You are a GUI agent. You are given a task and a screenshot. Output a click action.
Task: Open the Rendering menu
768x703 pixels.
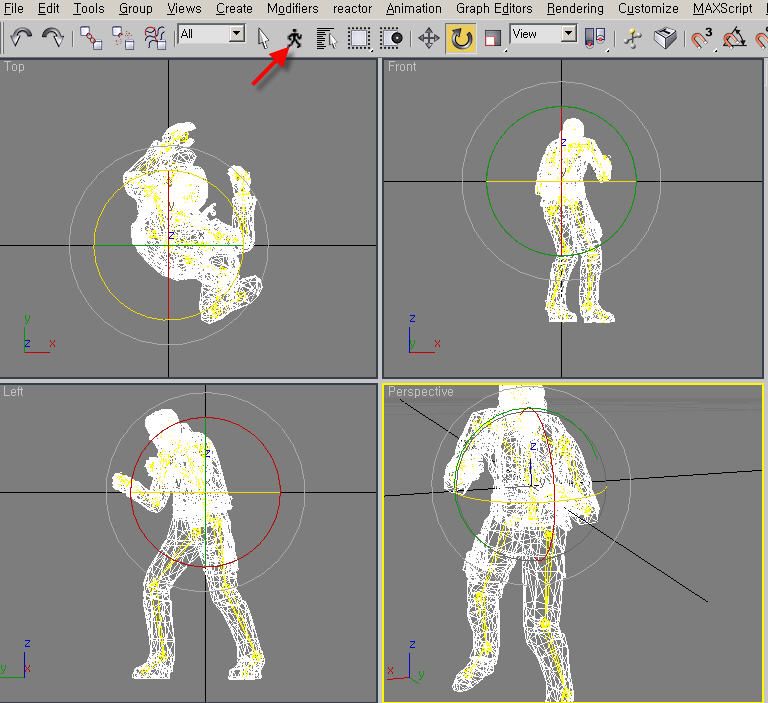click(575, 8)
